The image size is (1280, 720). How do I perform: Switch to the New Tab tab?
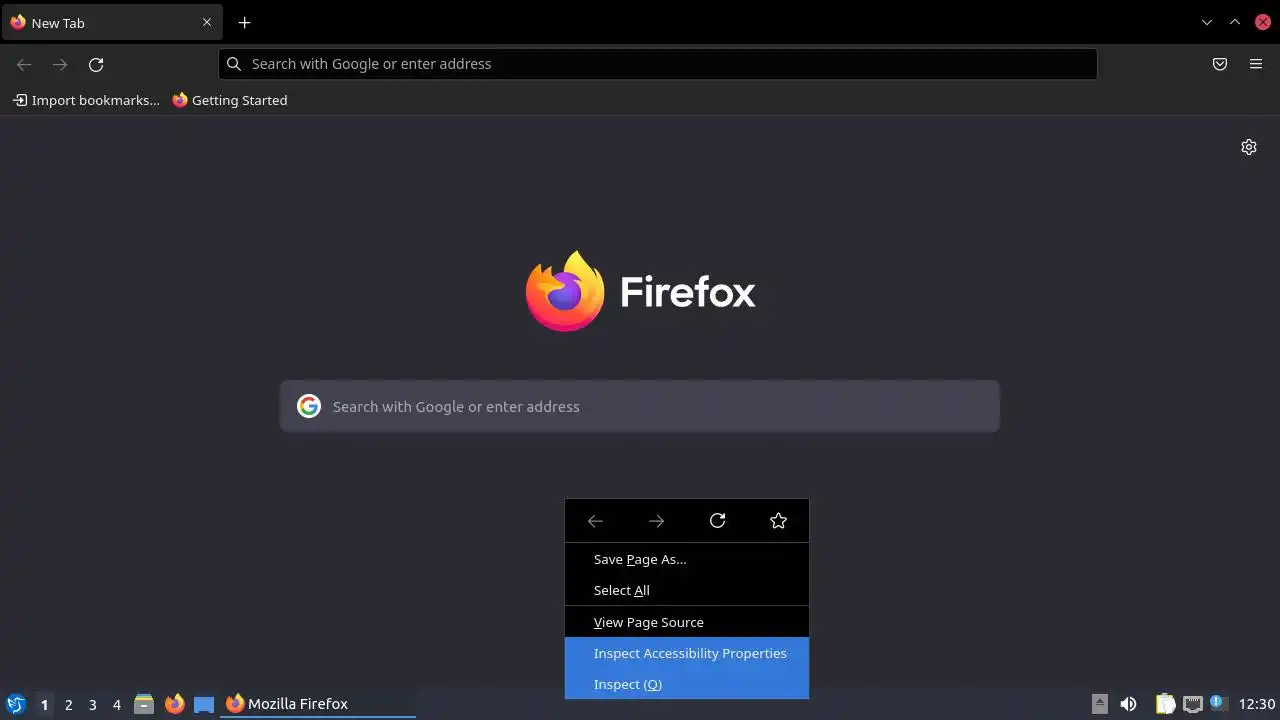[x=112, y=22]
